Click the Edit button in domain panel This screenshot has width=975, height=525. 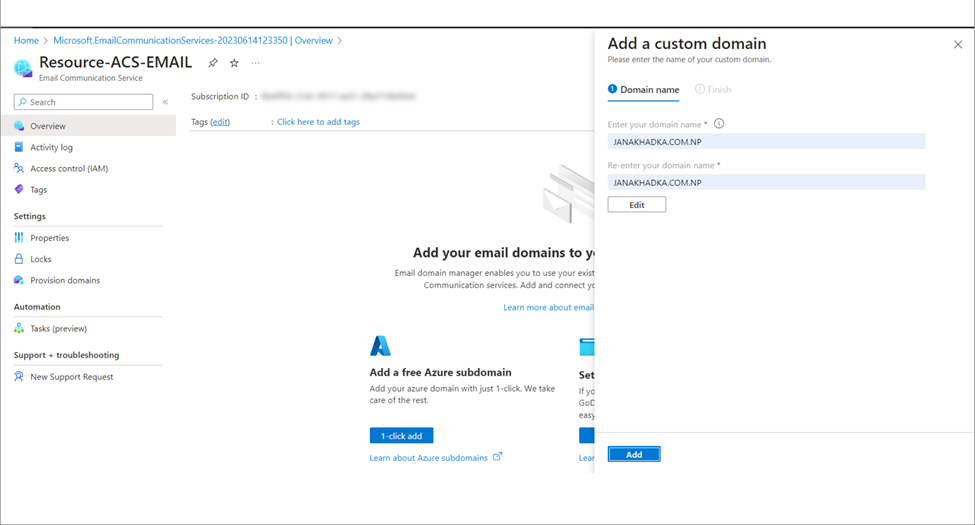tap(637, 205)
